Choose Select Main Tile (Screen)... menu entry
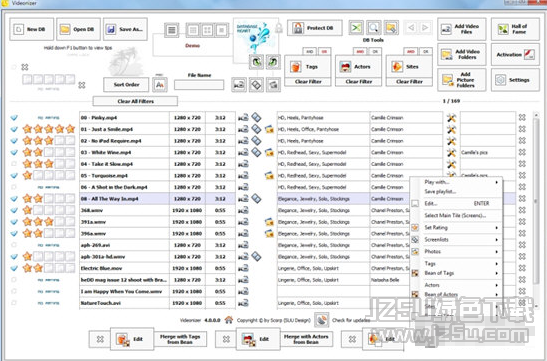Viewport: 547px width, 361px height. [456, 216]
